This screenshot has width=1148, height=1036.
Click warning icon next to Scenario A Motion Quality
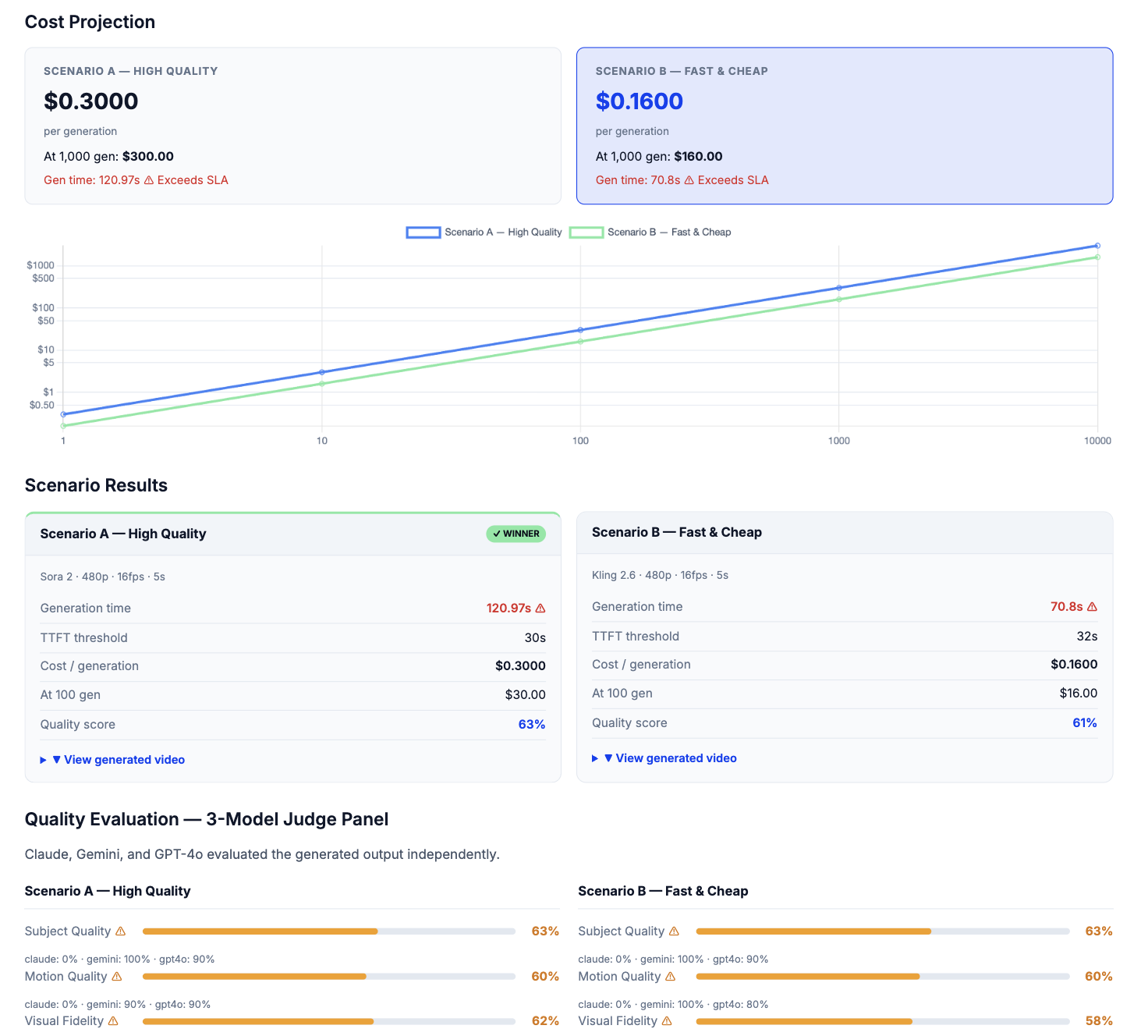click(117, 976)
